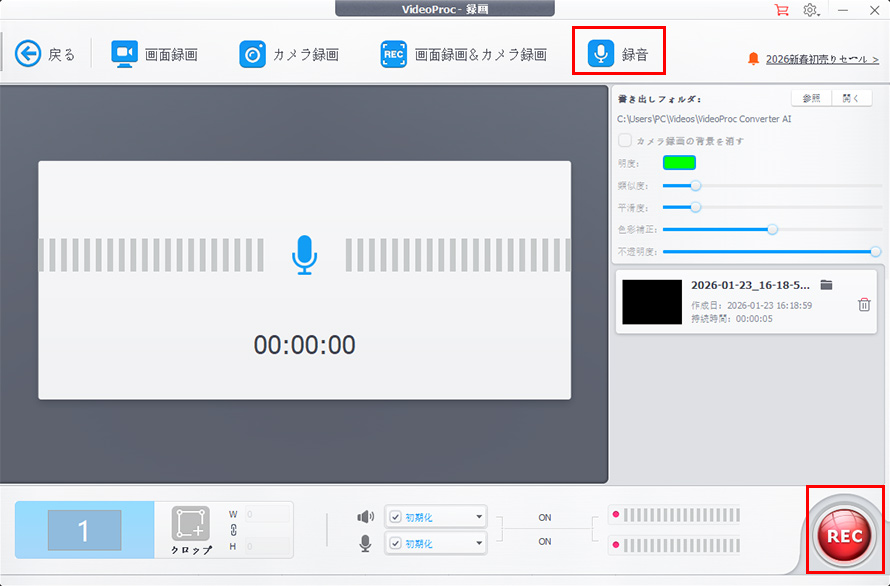Toggle the speaker audio checkbox
The image size is (890, 586).
coord(396,517)
